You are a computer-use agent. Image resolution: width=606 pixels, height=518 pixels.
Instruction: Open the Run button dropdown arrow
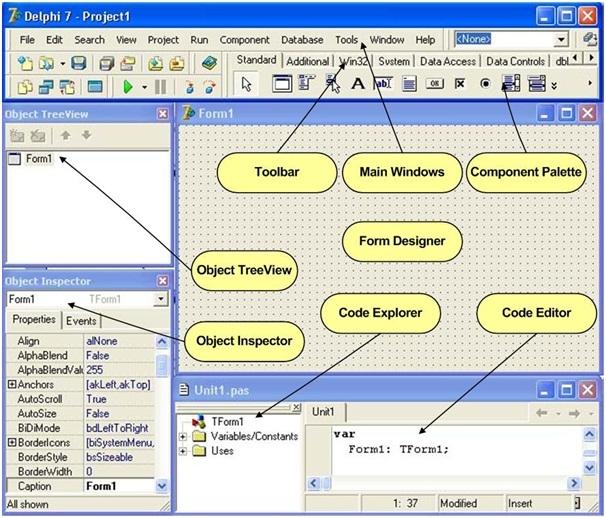point(145,87)
